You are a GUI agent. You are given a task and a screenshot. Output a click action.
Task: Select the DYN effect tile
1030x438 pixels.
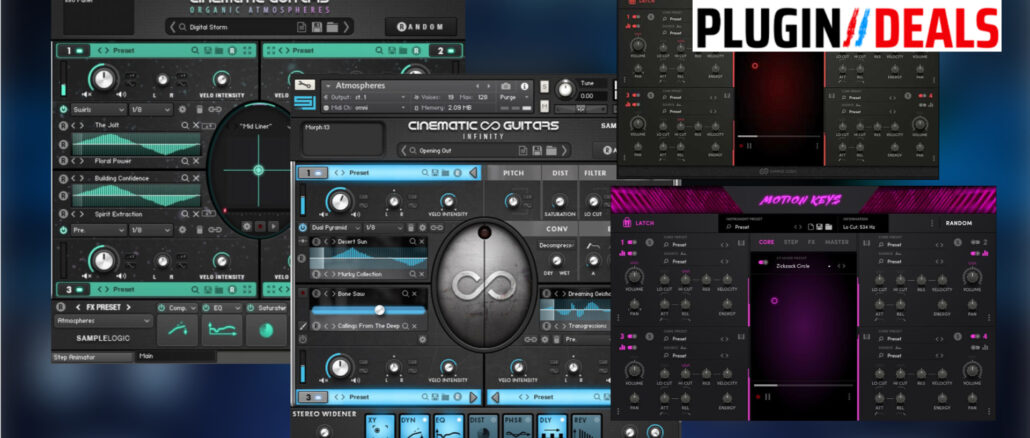tap(414, 427)
